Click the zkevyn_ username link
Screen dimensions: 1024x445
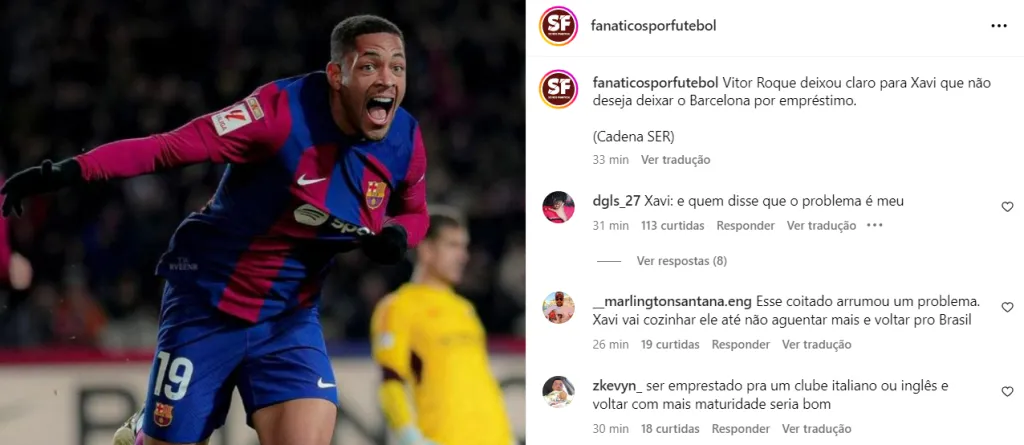pos(617,386)
